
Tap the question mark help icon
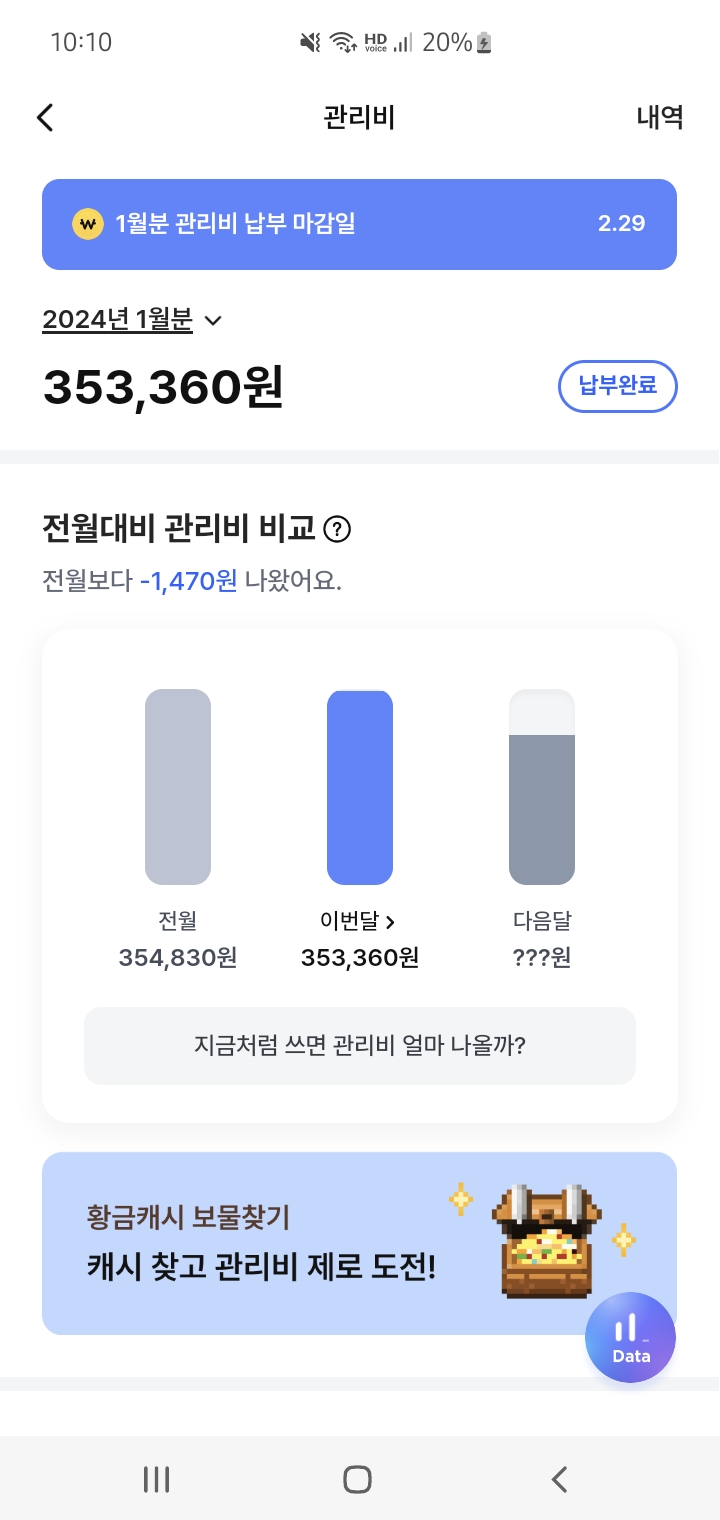[x=338, y=529]
